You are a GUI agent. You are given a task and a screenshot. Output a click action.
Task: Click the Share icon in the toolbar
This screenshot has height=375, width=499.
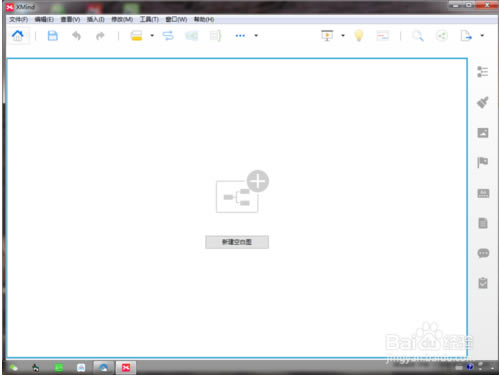pyautogui.click(x=442, y=36)
